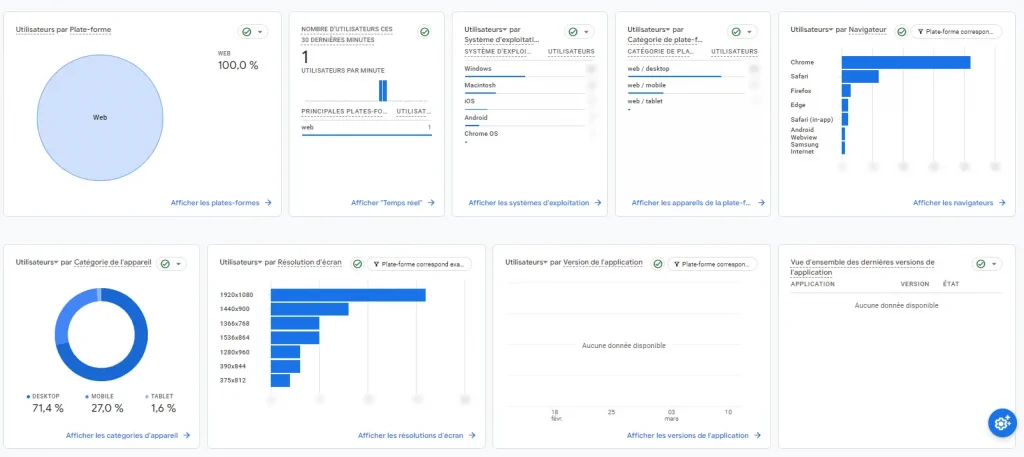Select the web / desktop row
1024x457 pixels.
pos(693,69)
